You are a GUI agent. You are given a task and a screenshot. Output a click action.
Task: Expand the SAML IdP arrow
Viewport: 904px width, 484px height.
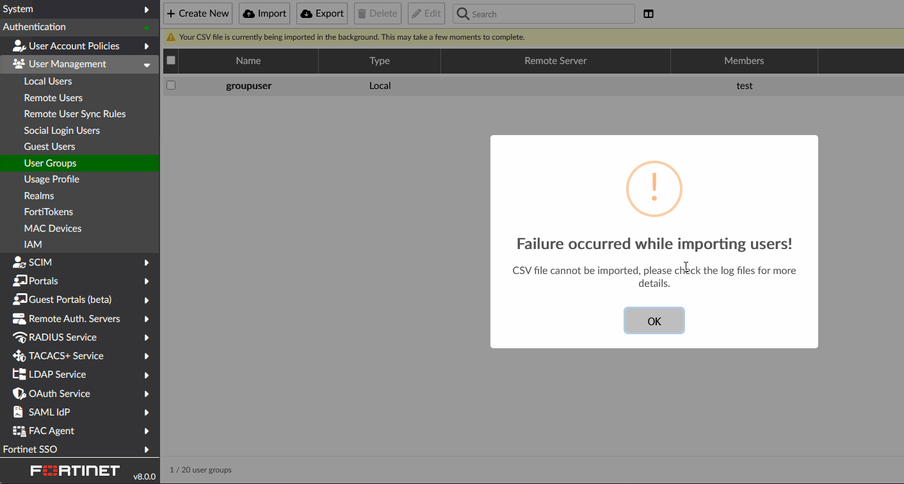click(146, 413)
